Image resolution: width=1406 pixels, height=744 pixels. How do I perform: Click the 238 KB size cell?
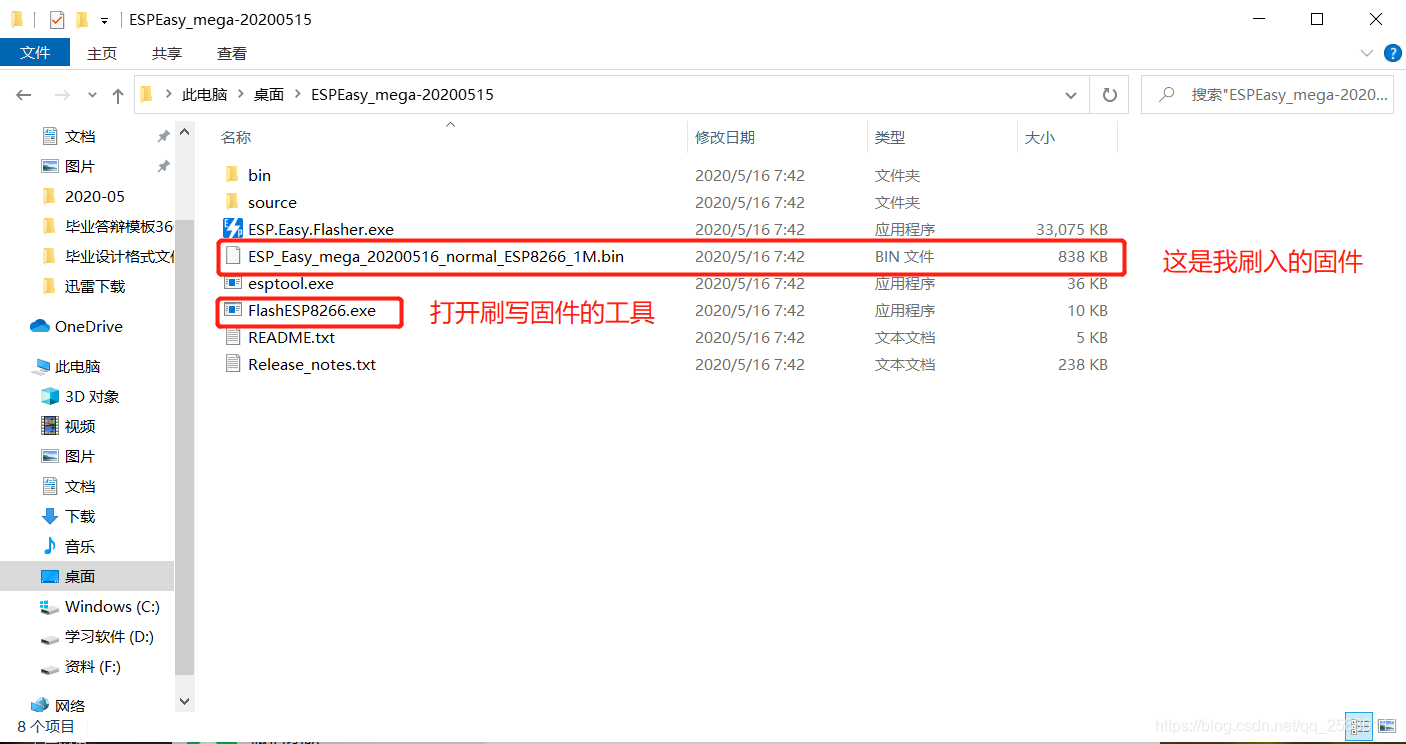point(1082,364)
